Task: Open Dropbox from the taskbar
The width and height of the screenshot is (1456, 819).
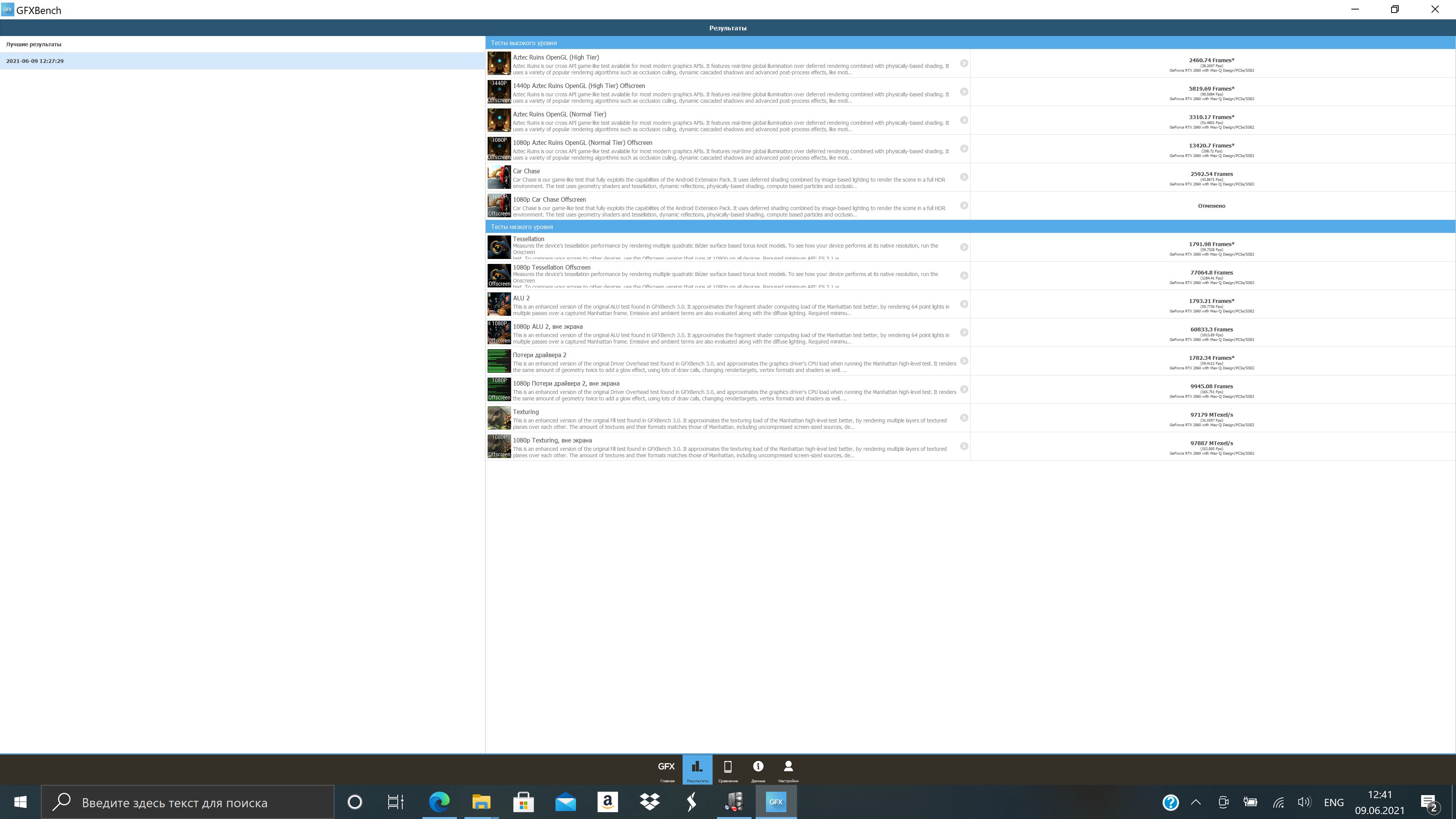Action: click(650, 802)
